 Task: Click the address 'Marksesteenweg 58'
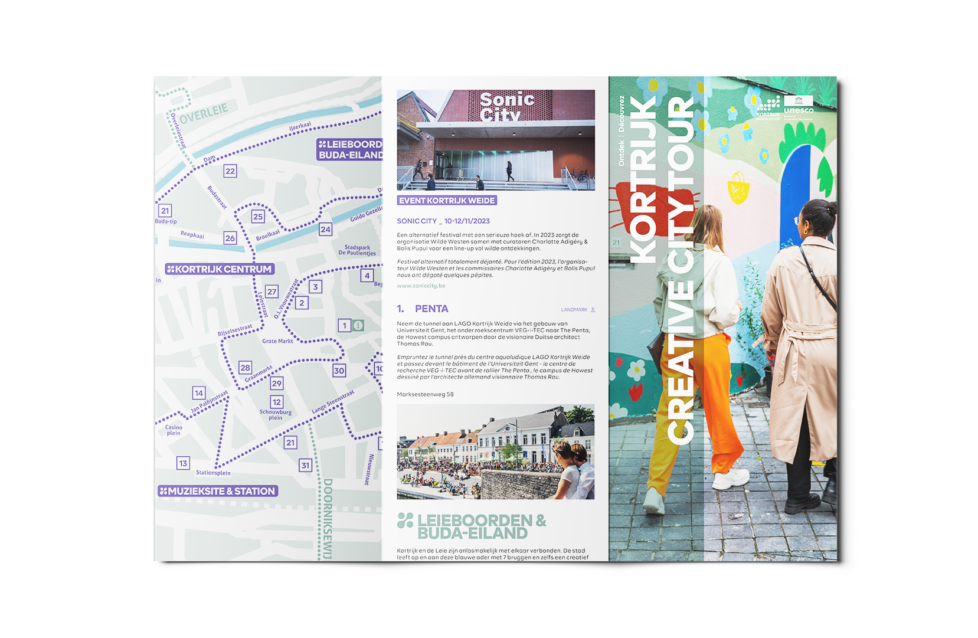coord(425,395)
